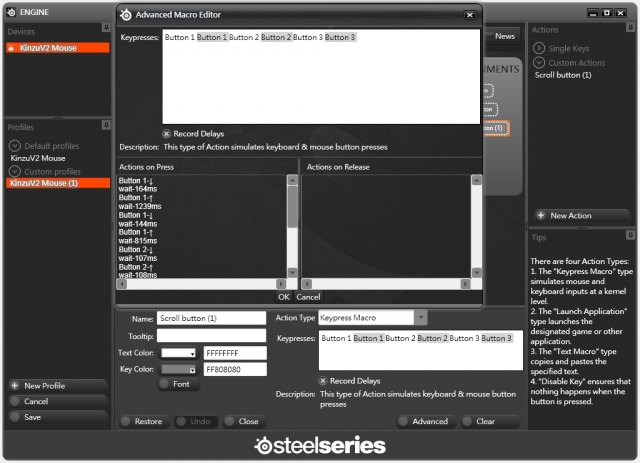Viewport: 640px width, 463px height.
Task: Click the SteelSeries logo in the Advanced Macro Editor title bar
Action: [x=126, y=15]
